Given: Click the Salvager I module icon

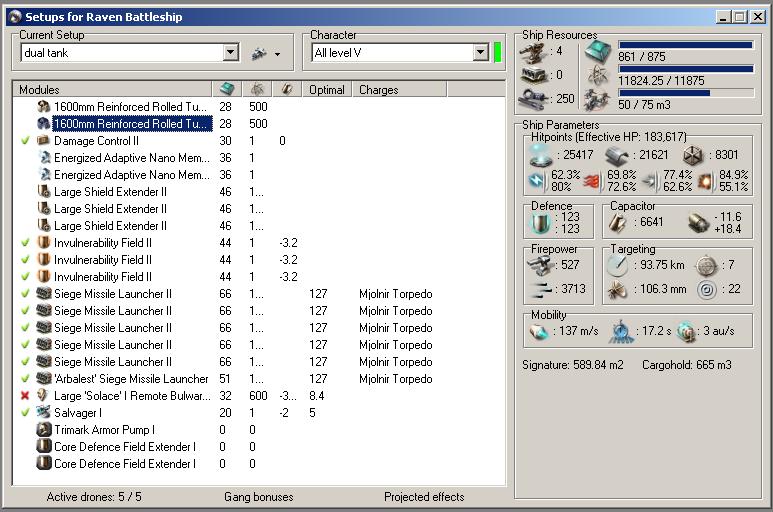Looking at the screenshot, I should [x=44, y=413].
